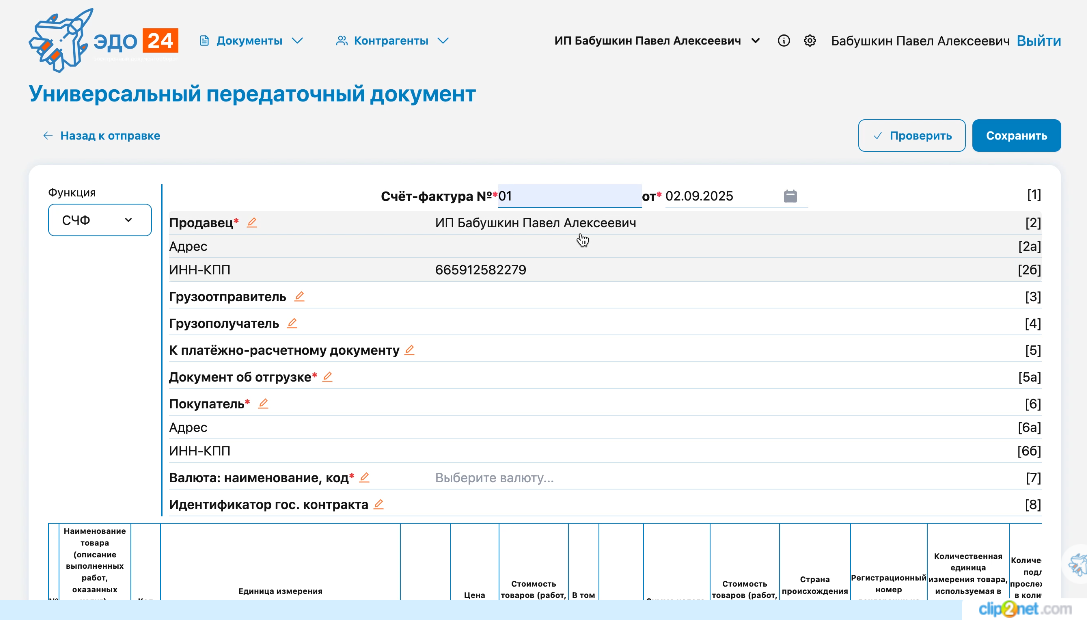Open the Документы menu
The width and height of the screenshot is (1087, 620).
[x=251, y=40]
